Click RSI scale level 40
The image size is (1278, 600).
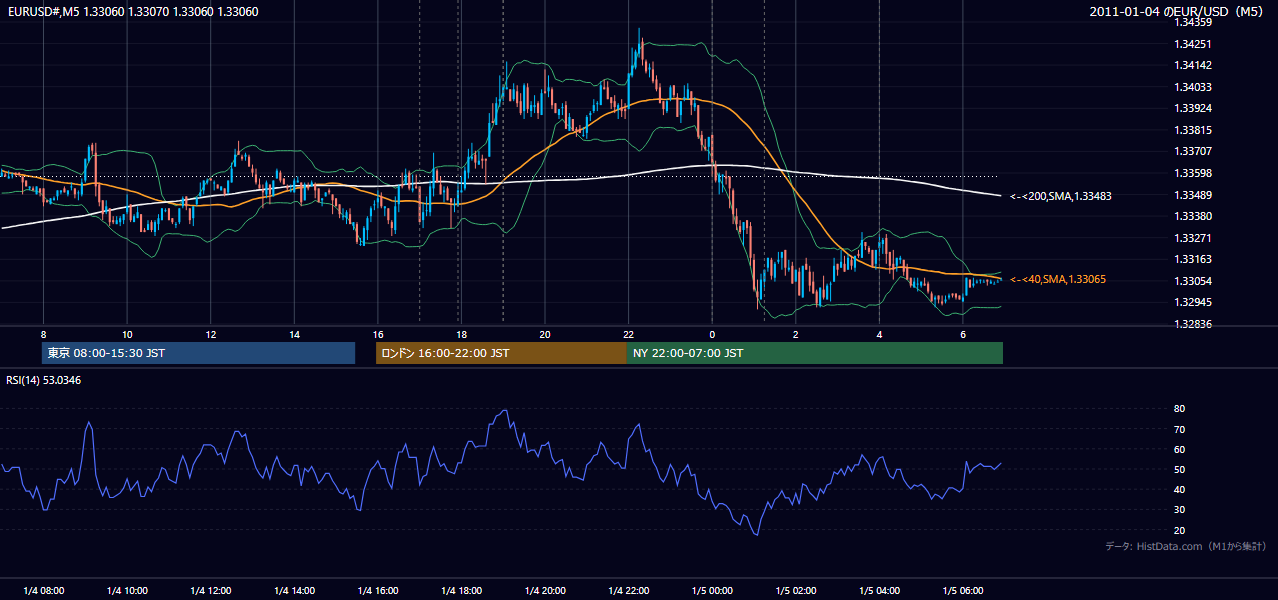click(1180, 490)
